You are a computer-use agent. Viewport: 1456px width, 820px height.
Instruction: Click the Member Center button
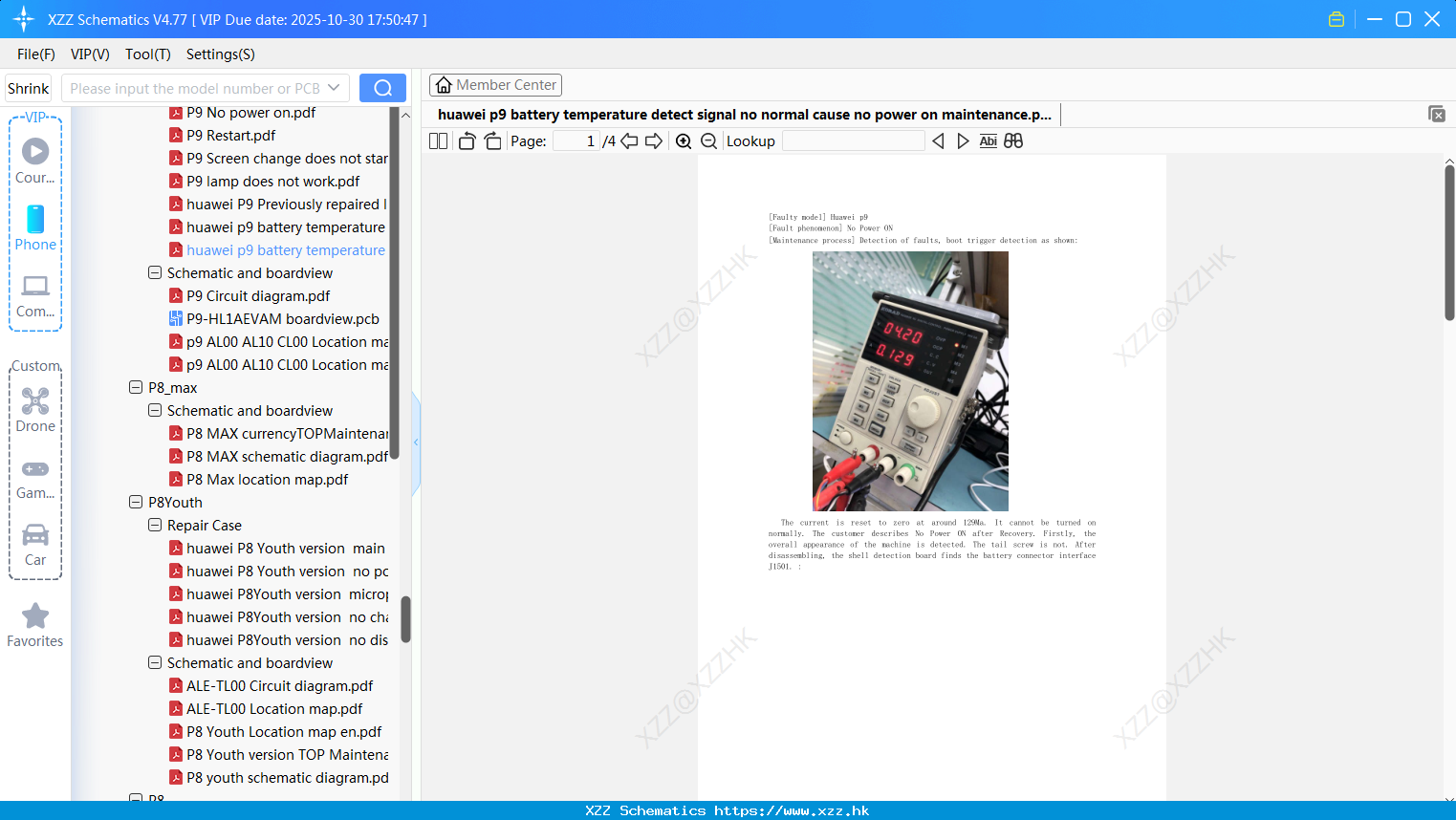click(495, 85)
